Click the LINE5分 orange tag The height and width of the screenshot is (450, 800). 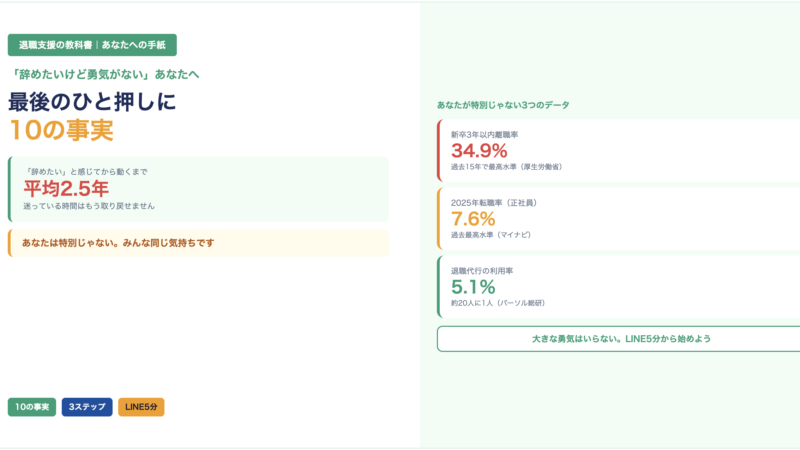(x=141, y=407)
